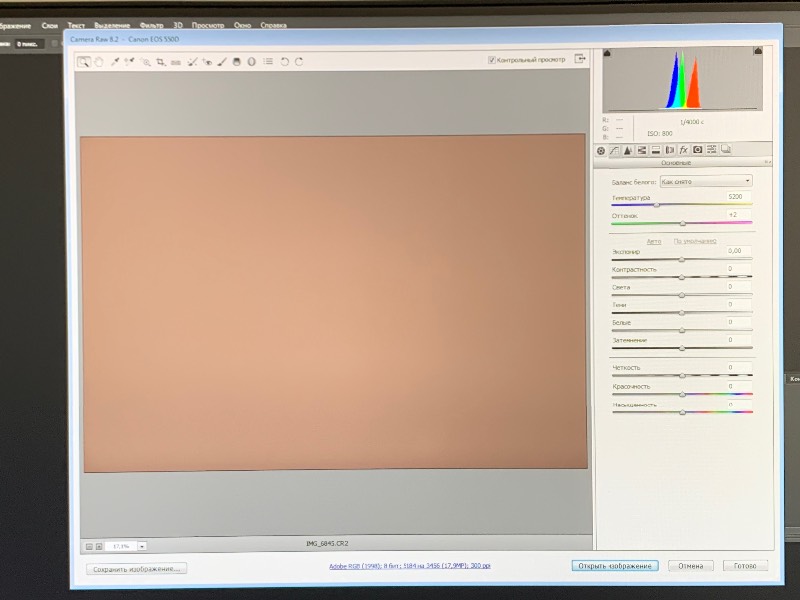Open the Баланс белого dropdown
Viewport: 800px width, 600px height.
click(706, 181)
